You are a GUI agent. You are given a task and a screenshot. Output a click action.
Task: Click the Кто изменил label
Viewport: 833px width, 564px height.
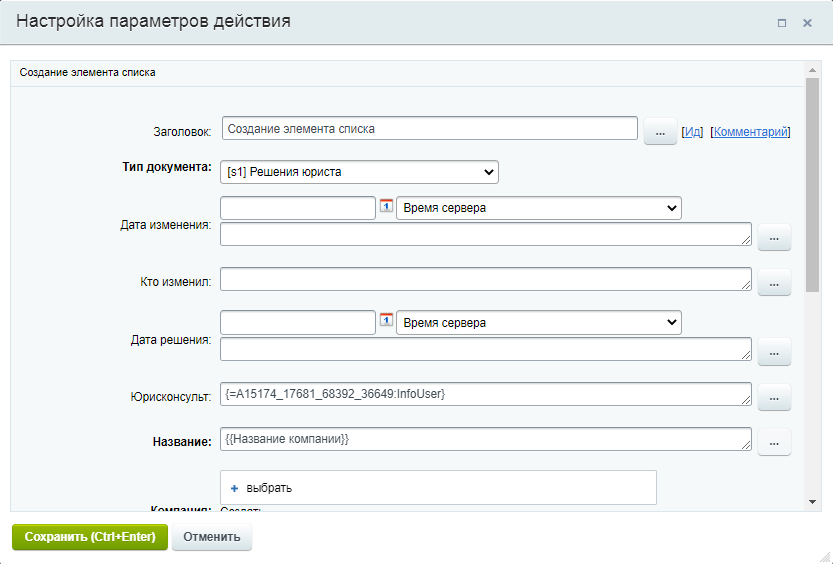(175, 282)
